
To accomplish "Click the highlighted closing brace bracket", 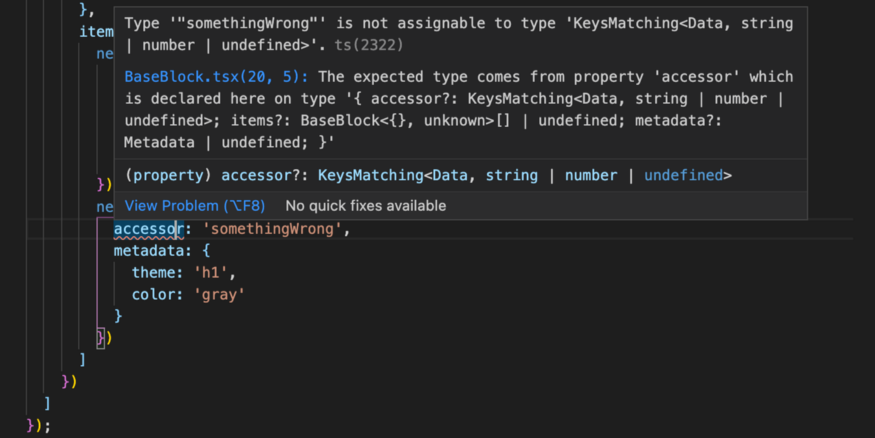I will [100, 338].
